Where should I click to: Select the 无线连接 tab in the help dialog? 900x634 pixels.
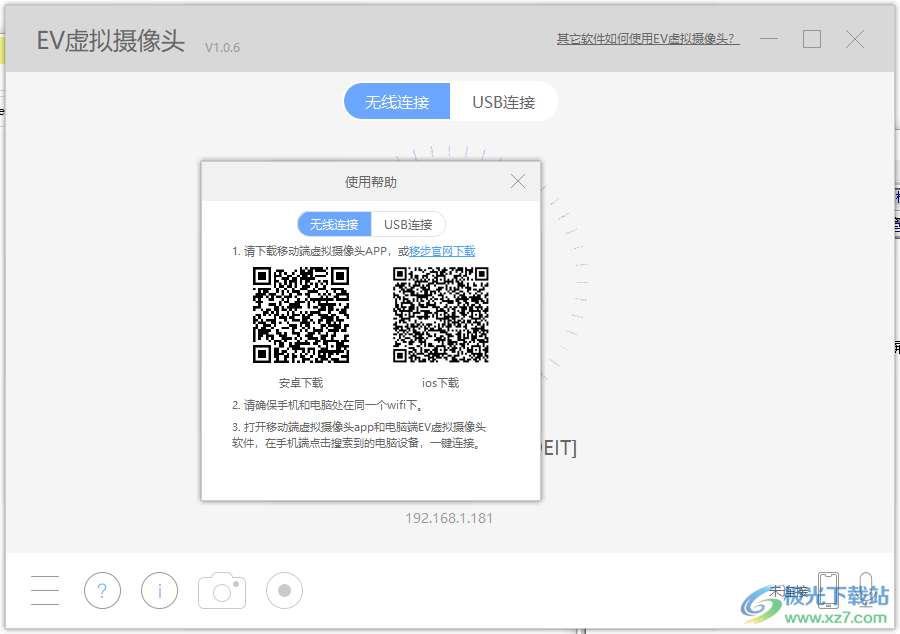(333, 224)
